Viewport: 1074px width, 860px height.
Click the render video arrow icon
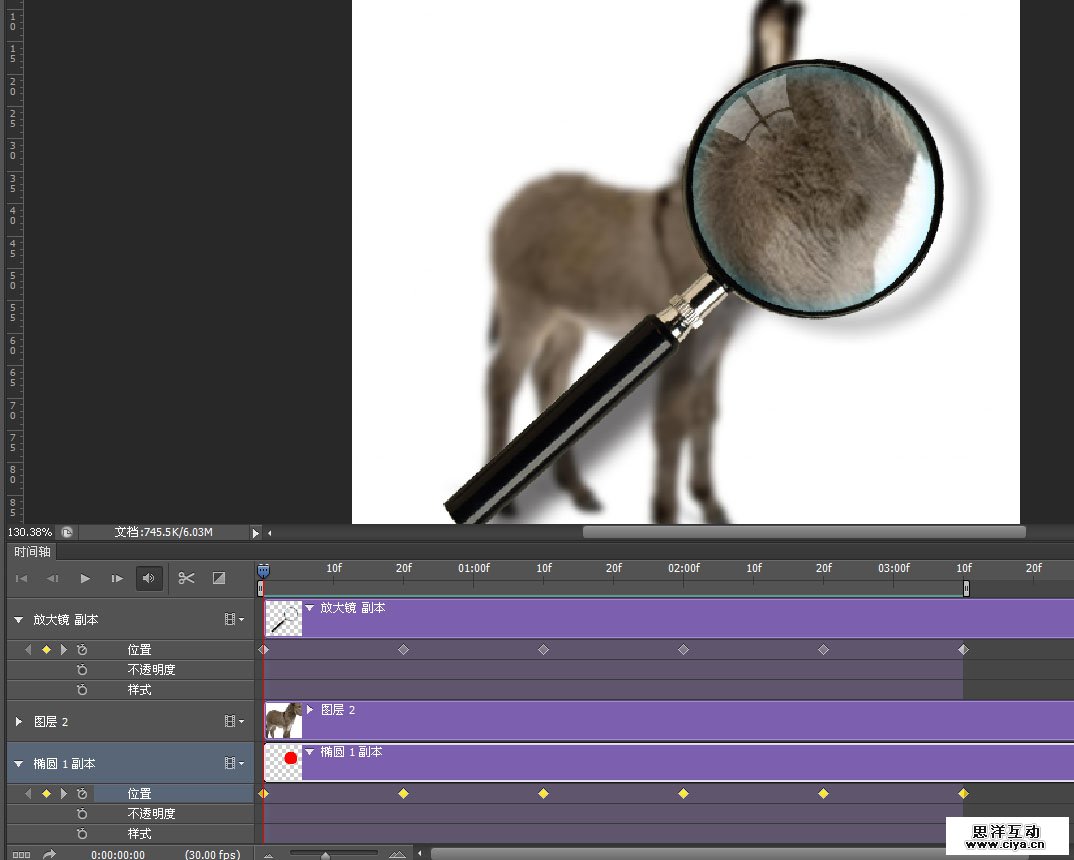[49, 854]
